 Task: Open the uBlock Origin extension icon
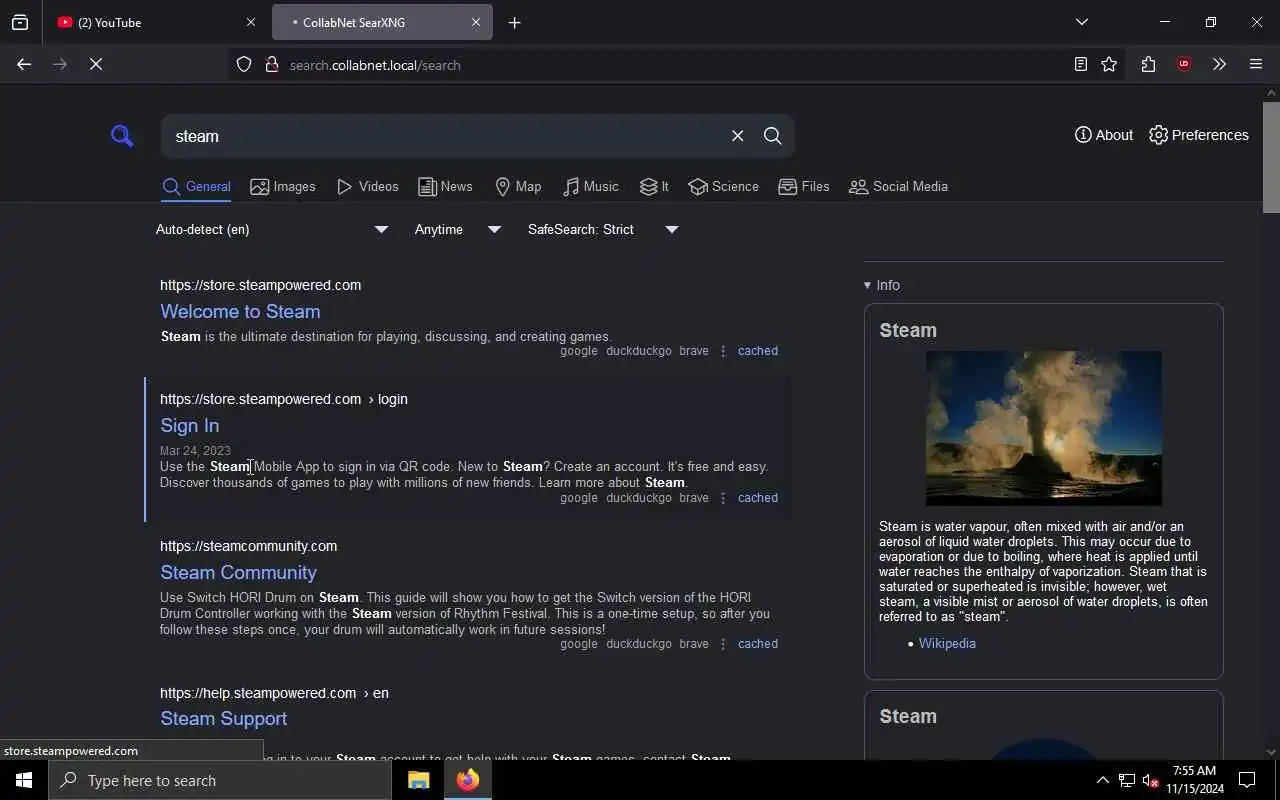click(1184, 65)
